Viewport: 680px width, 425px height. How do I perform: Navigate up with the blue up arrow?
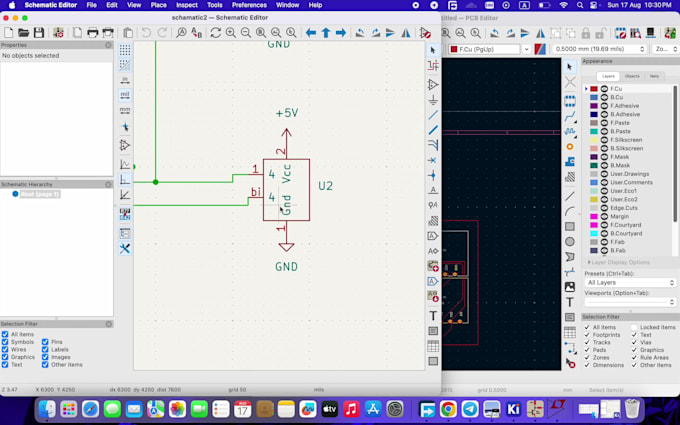pyautogui.click(x=326, y=33)
